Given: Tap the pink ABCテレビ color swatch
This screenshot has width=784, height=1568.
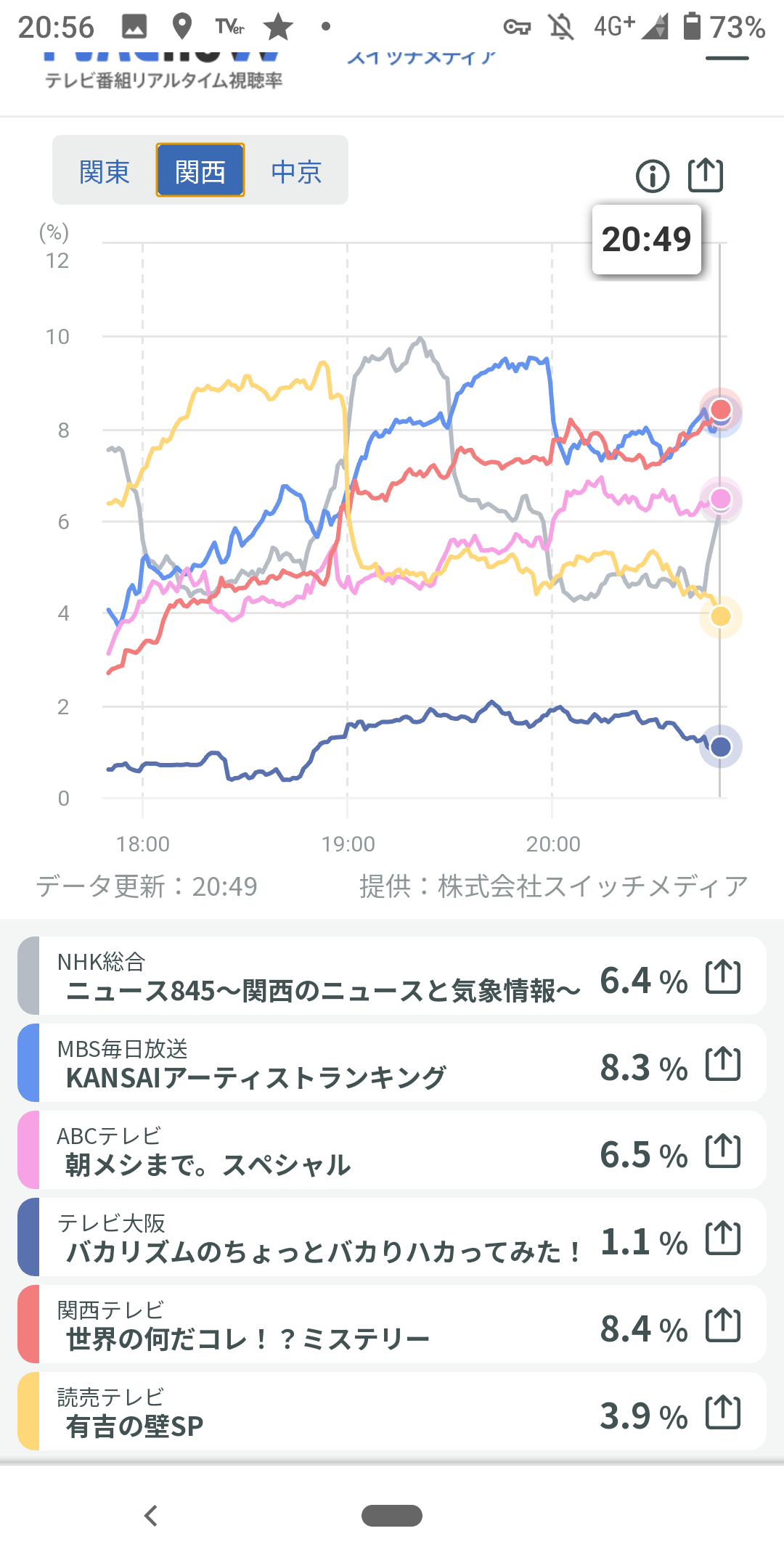Looking at the screenshot, I should click(28, 1151).
